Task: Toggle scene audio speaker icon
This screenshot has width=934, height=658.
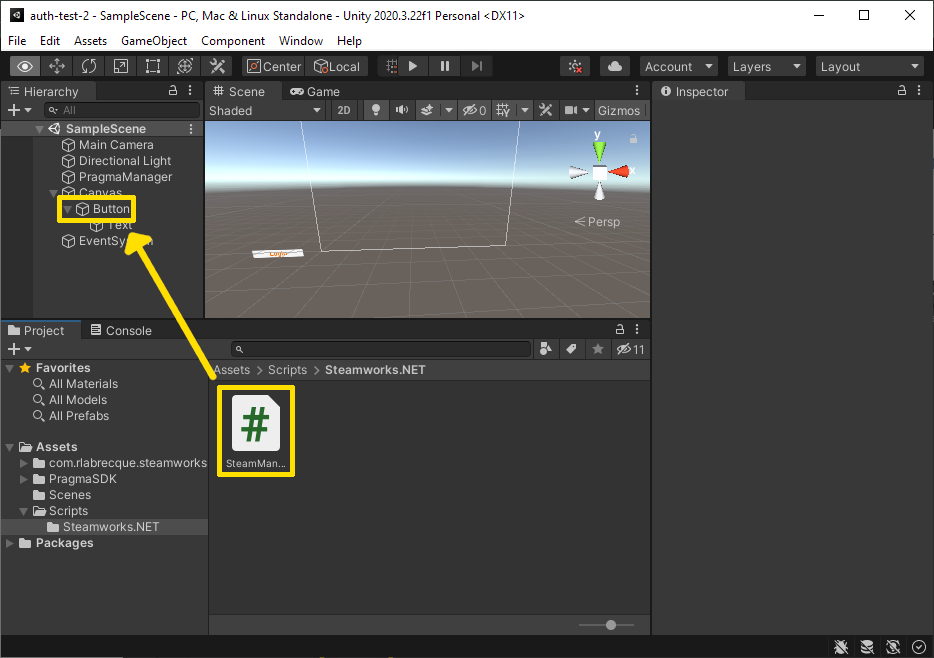Action: 401,110
